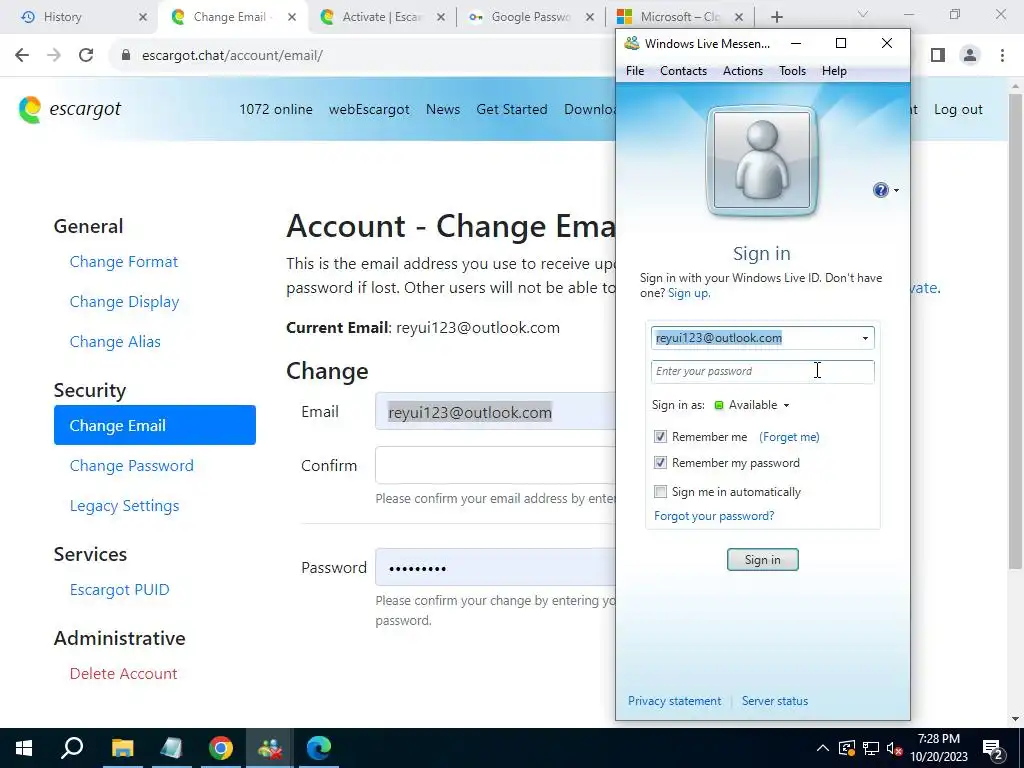Toggle the Remember me checkbox

660,437
